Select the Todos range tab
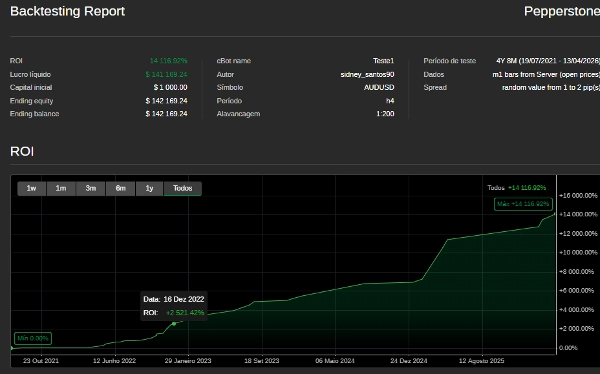Screen dimensions: 600x374 (x=183, y=188)
